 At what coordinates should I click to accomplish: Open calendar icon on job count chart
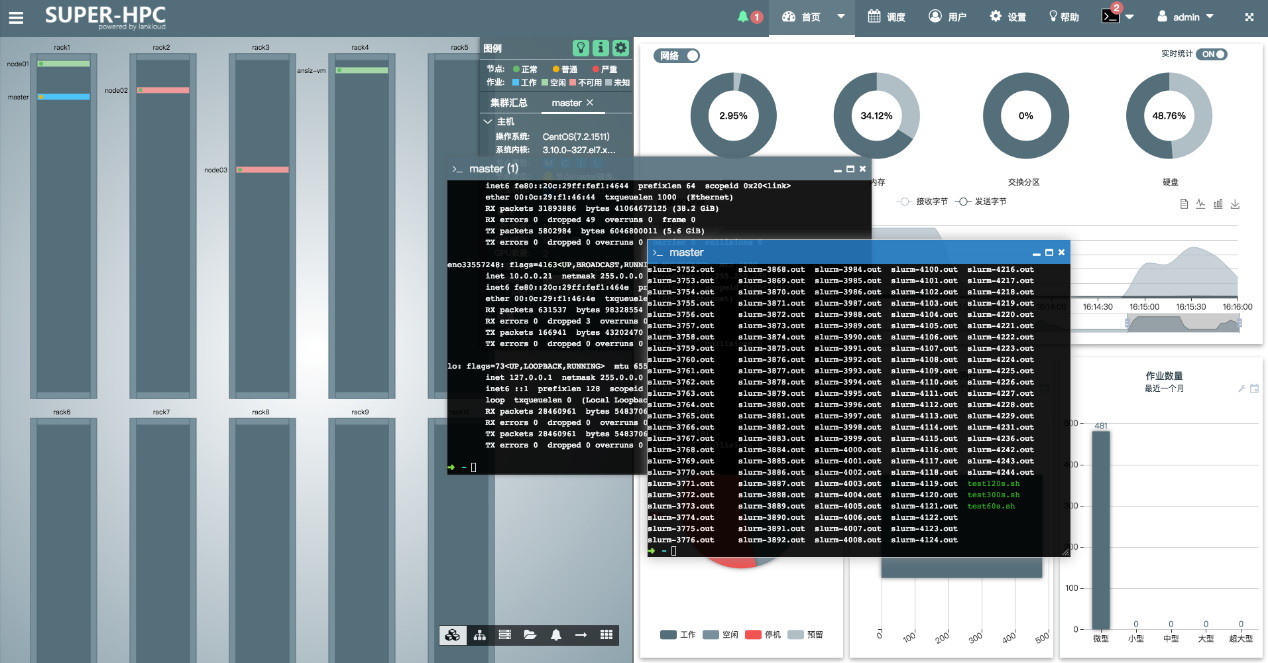pyautogui.click(x=1254, y=388)
